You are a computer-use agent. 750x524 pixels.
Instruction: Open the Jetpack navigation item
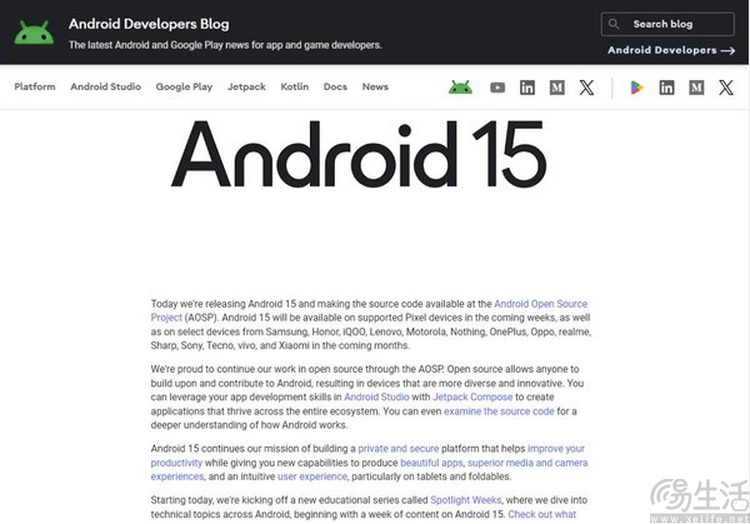(x=246, y=87)
